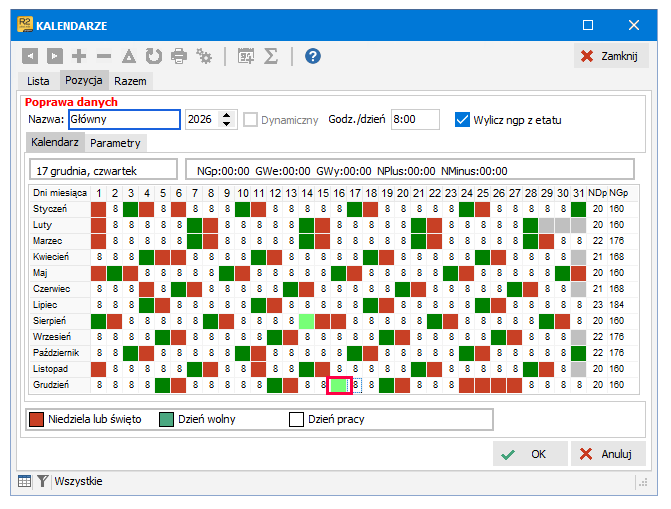Viewport: 671px width, 509px height.
Task: Click the table grid icon in status bar
Action: tap(24, 481)
